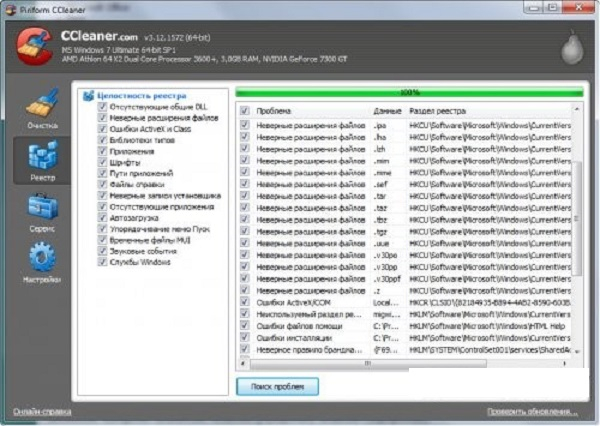Click the Неверные записи установщика option label
Viewport: 600px width, 426px height.
pyautogui.click(x=165, y=196)
